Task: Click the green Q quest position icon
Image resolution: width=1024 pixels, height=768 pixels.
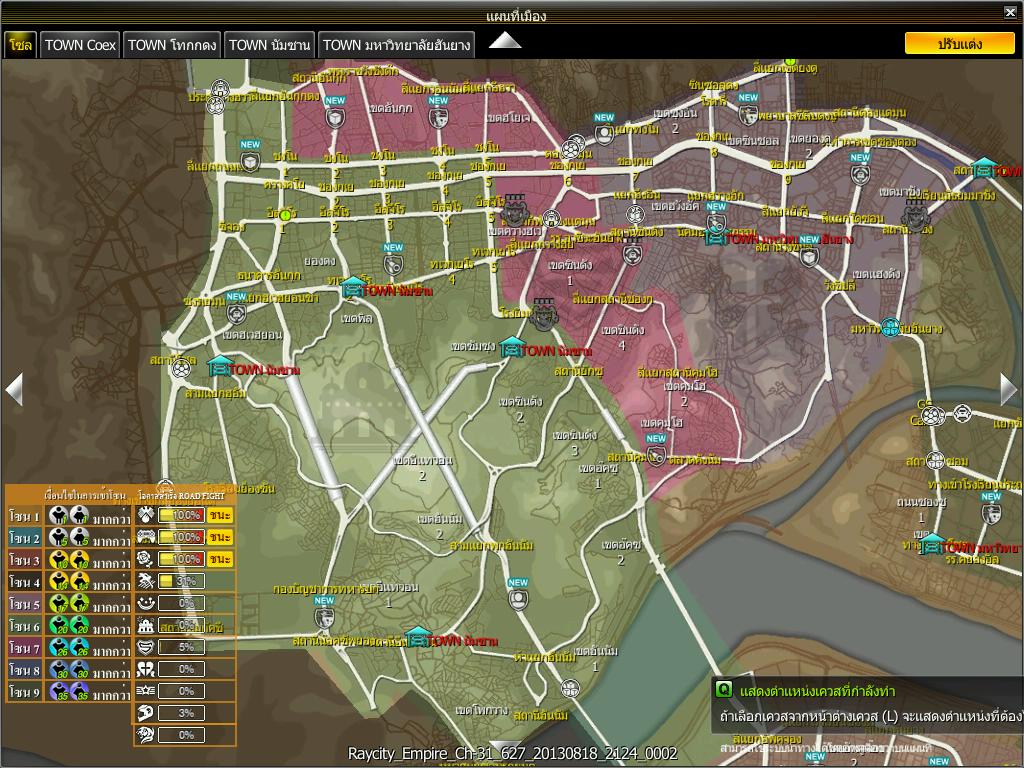Action: pos(723,690)
